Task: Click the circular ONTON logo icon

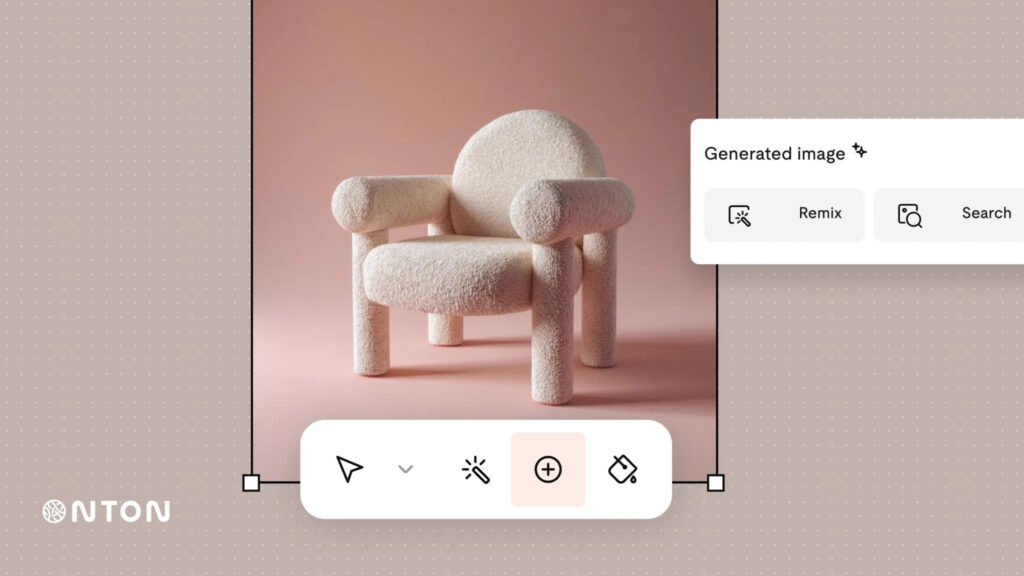Action: click(x=52, y=511)
